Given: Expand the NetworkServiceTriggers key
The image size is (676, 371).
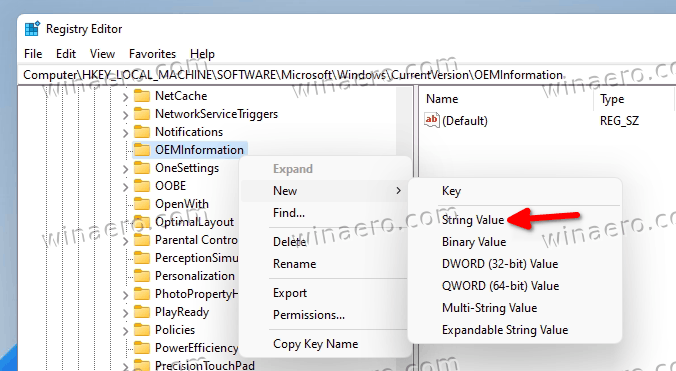Looking at the screenshot, I should click(x=125, y=115).
